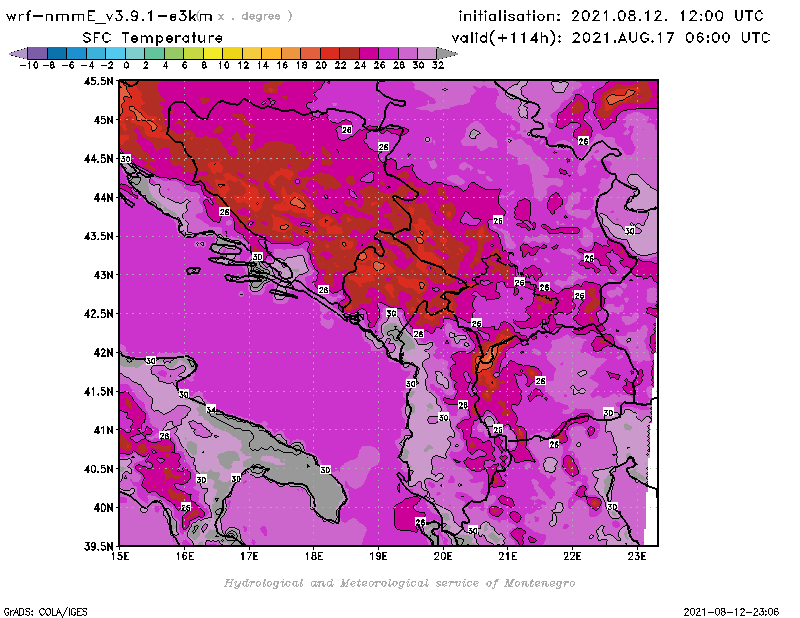Click the model name 'wrf-nmmE_v3.9.1-e3km' text
800x618 pixels.
point(109,16)
